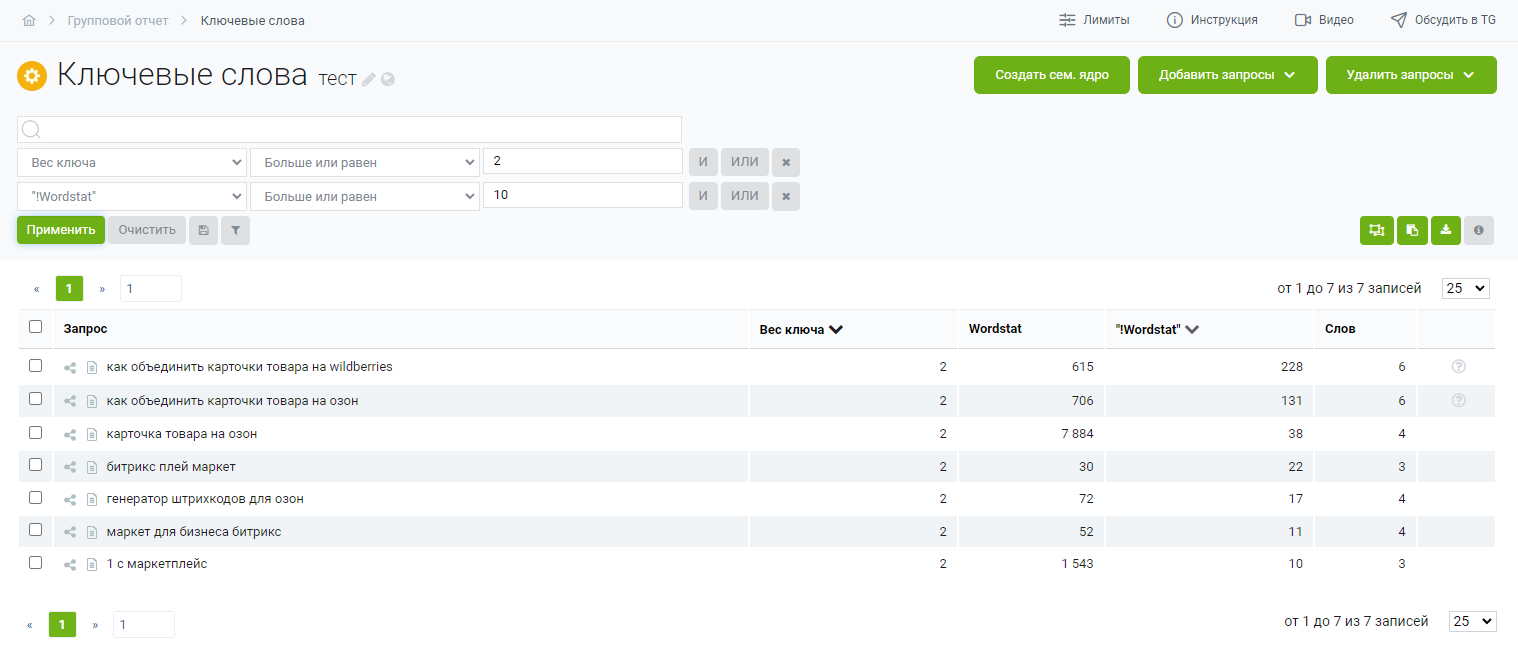
Task: Check the "1 с маркетплейс" row
Action: click(36, 562)
